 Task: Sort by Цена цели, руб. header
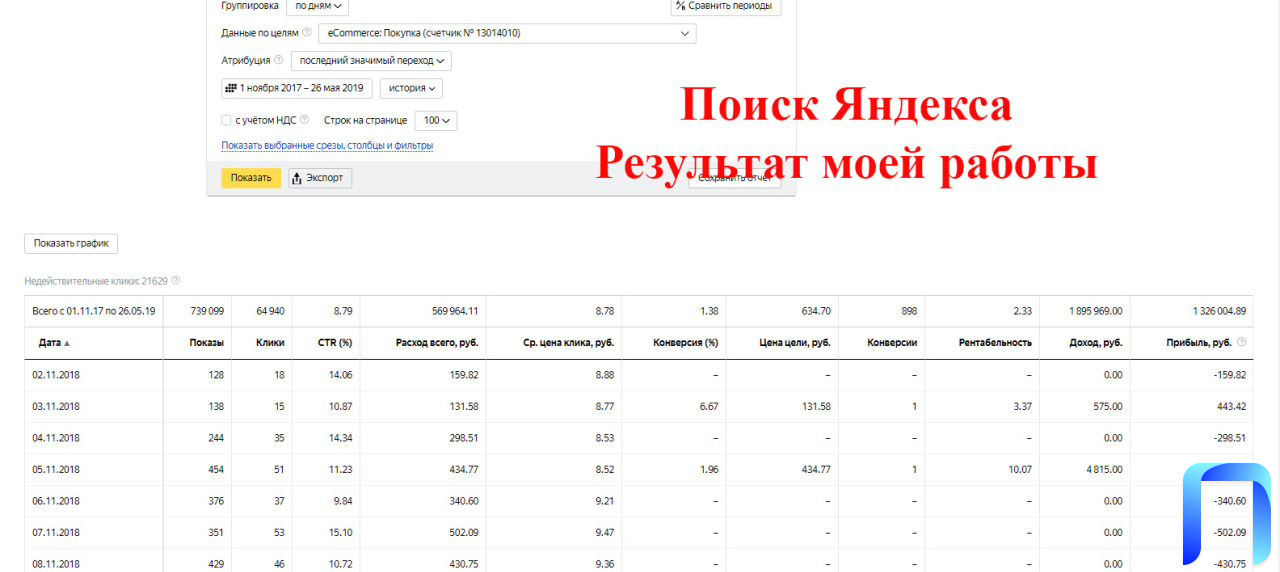pos(795,342)
